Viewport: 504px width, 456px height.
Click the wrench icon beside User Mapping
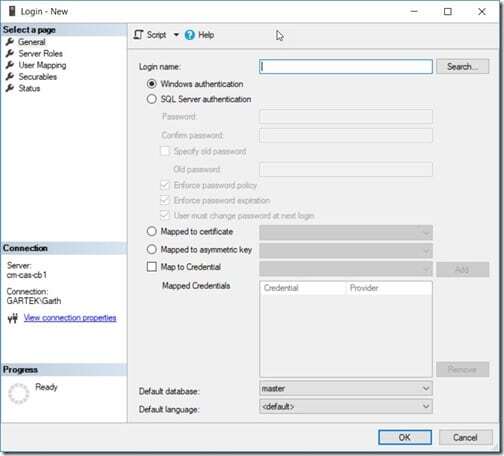click(x=10, y=65)
